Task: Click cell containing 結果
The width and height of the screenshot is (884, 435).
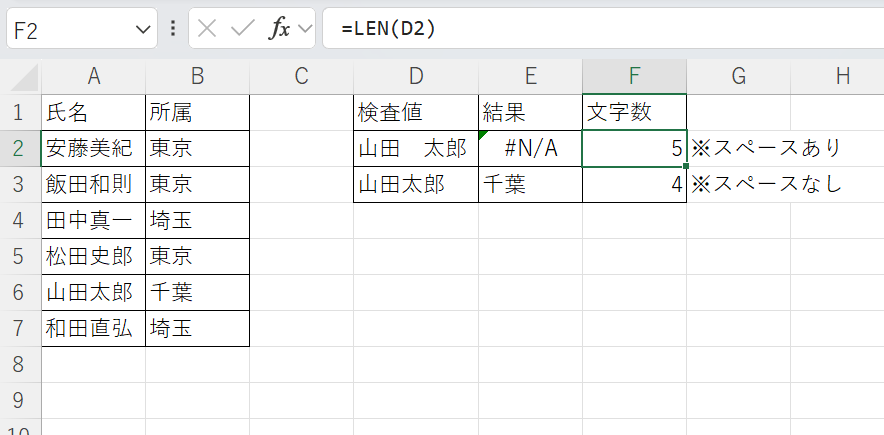Action: (x=531, y=113)
